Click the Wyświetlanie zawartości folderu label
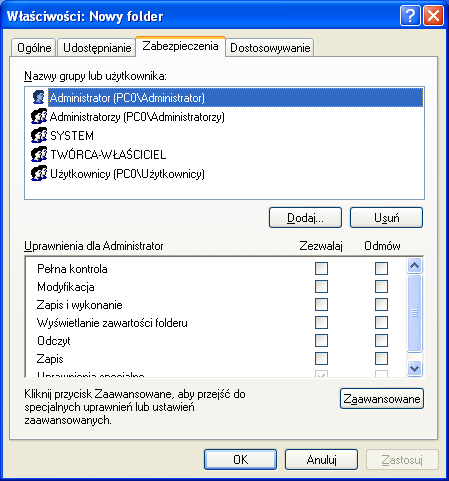 tap(112, 323)
